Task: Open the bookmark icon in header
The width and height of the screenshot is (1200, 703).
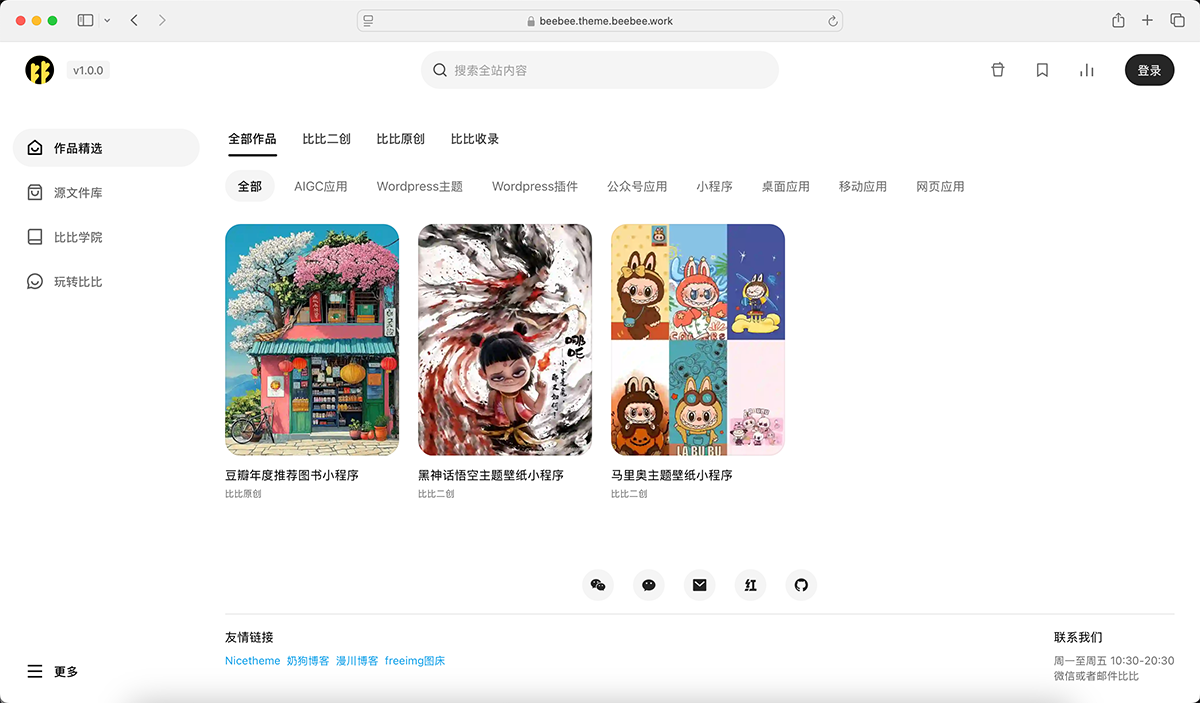Action: pyautogui.click(x=1042, y=70)
